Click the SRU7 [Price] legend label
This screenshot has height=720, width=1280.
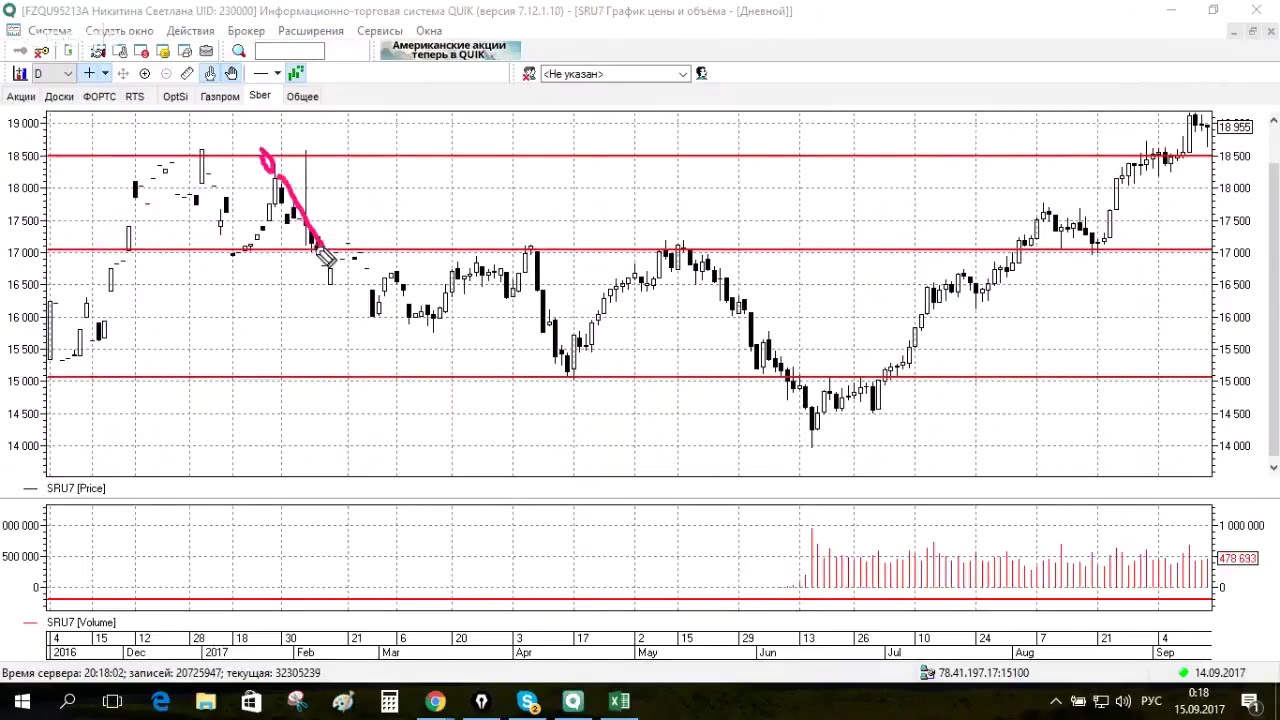point(76,488)
